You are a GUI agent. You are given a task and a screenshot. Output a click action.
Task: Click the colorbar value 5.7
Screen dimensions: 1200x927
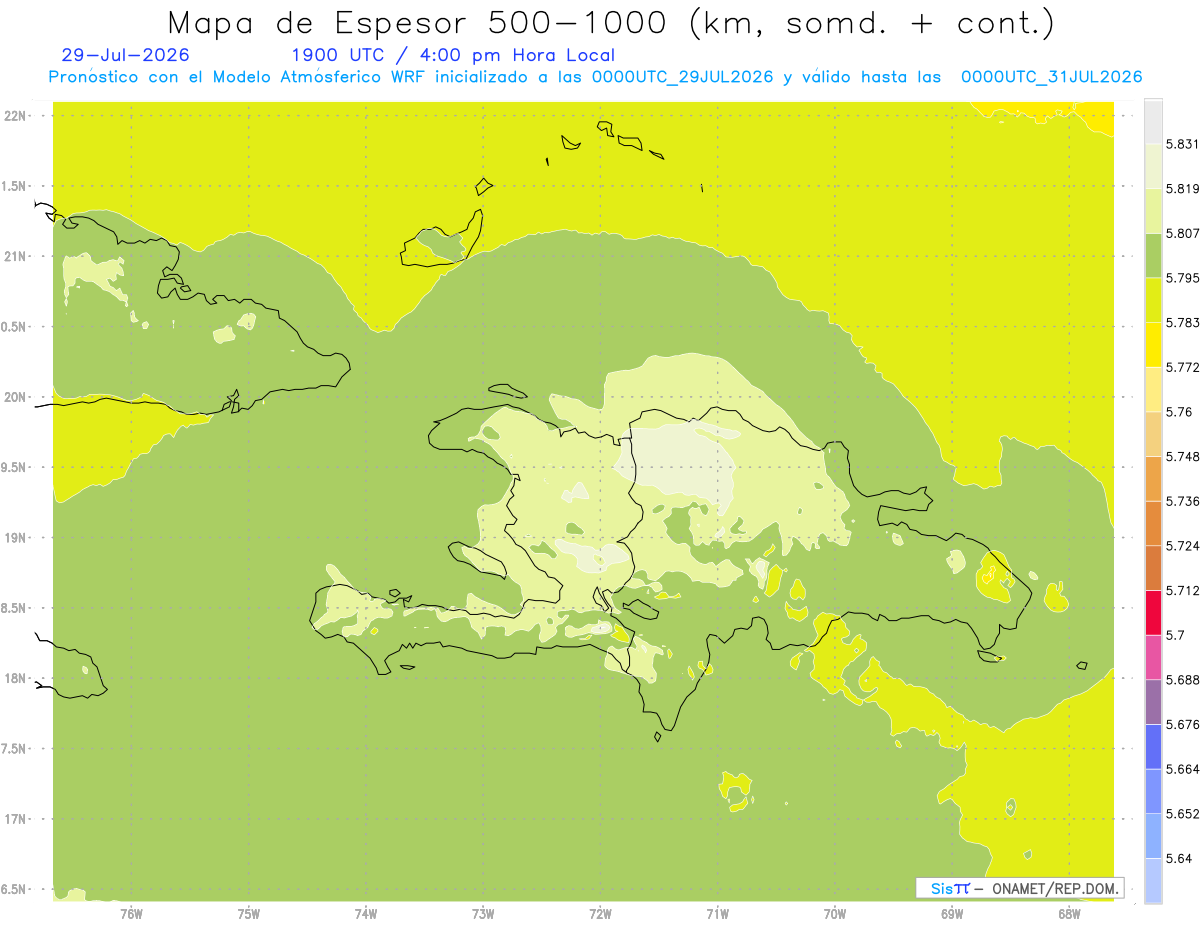tap(1175, 635)
